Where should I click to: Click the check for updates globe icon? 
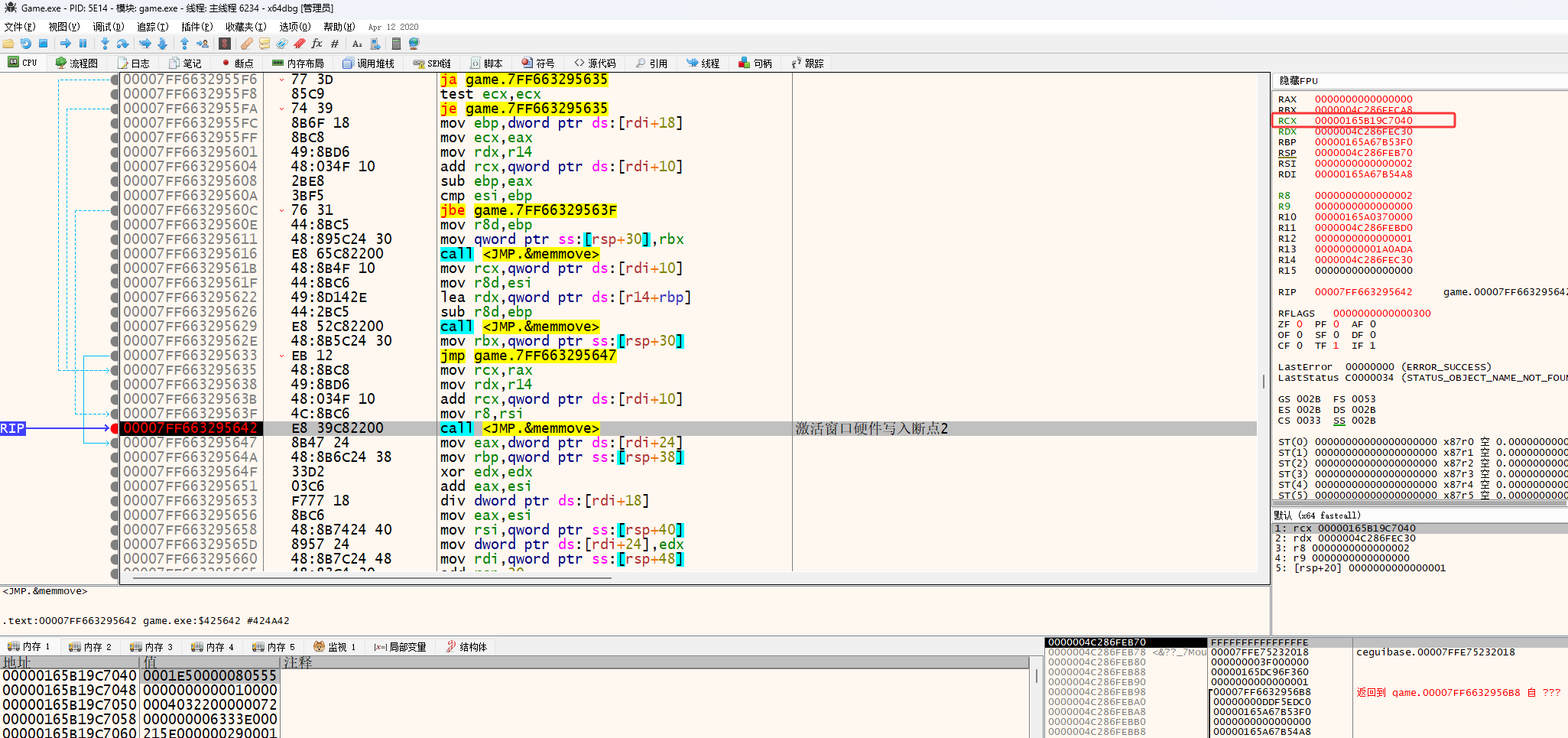(x=414, y=44)
